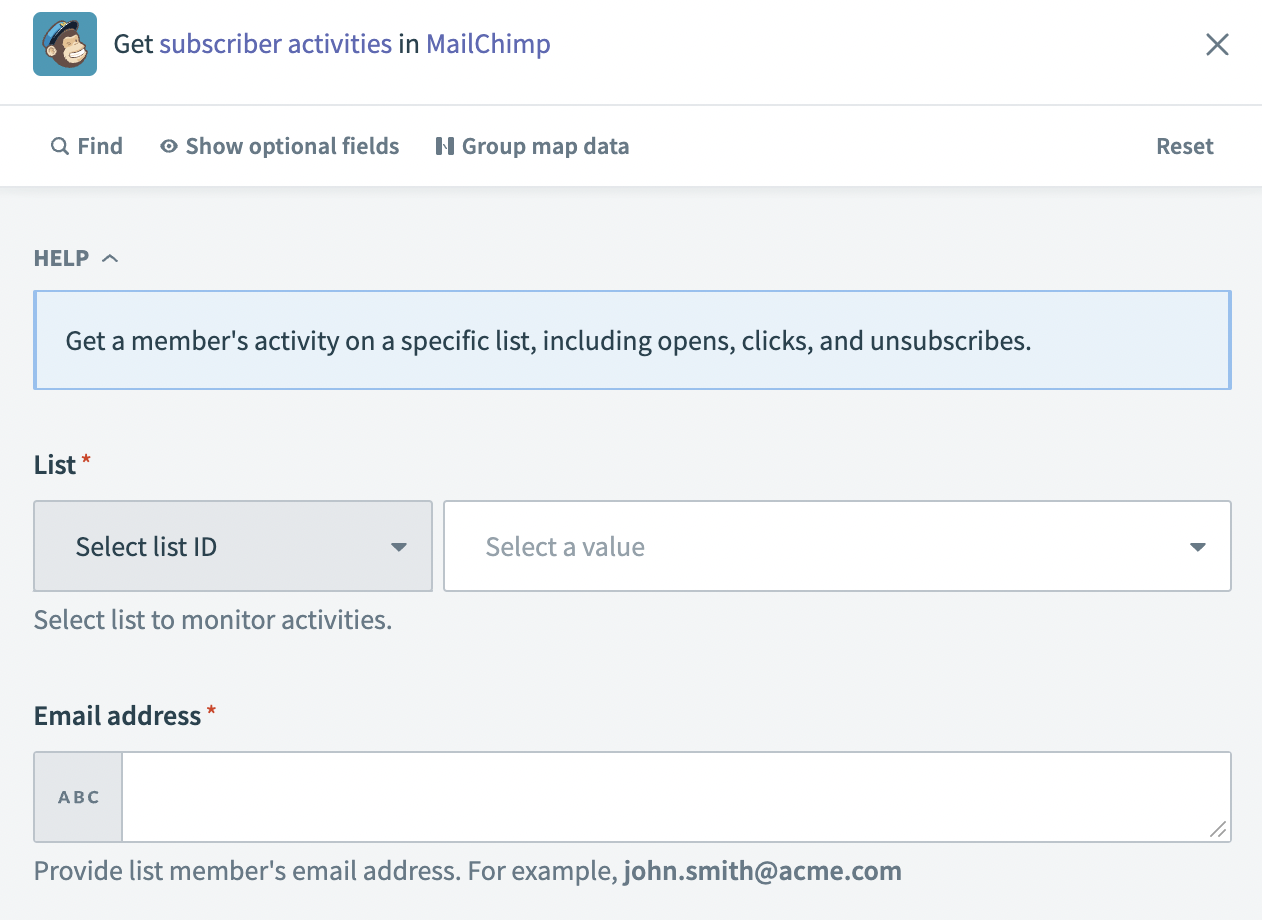Switch email field input type via ABC toggle

coord(77,797)
